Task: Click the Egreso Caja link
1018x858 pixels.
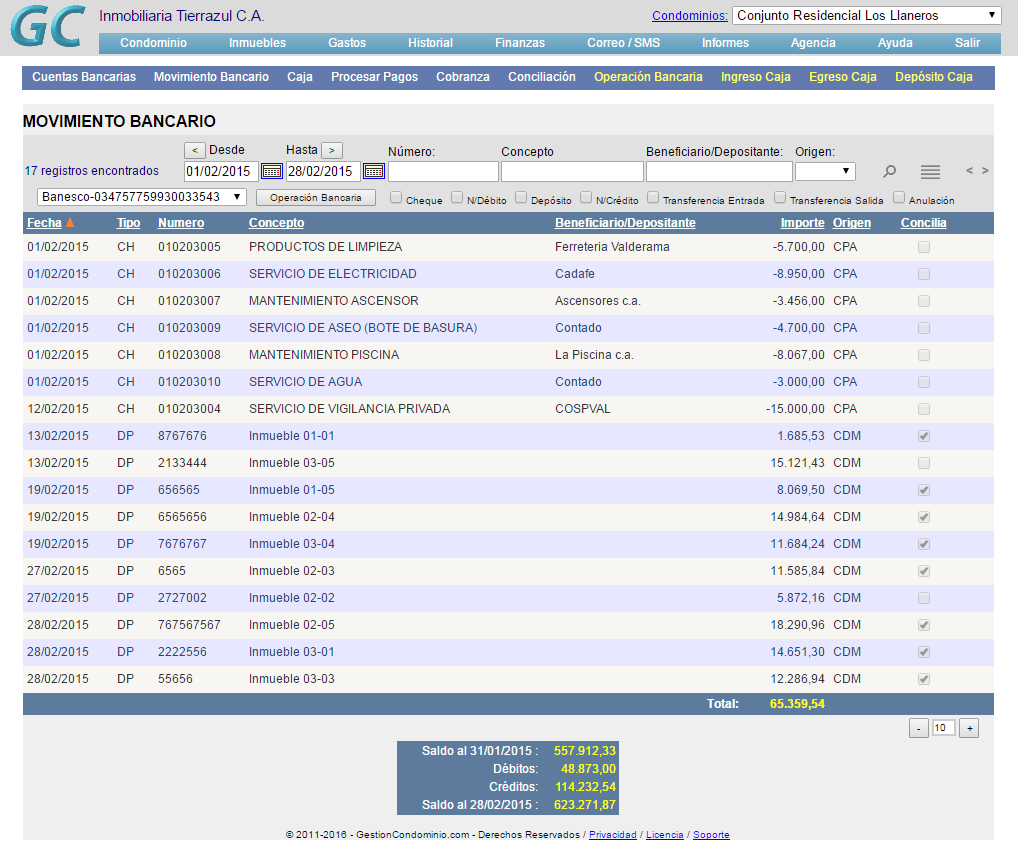Action: pyautogui.click(x=842, y=77)
